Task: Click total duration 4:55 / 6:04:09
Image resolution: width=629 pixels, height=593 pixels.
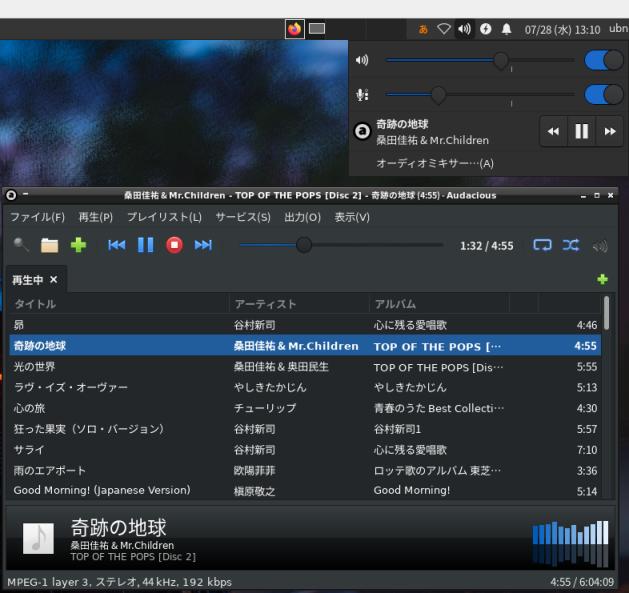Action: coord(582,582)
